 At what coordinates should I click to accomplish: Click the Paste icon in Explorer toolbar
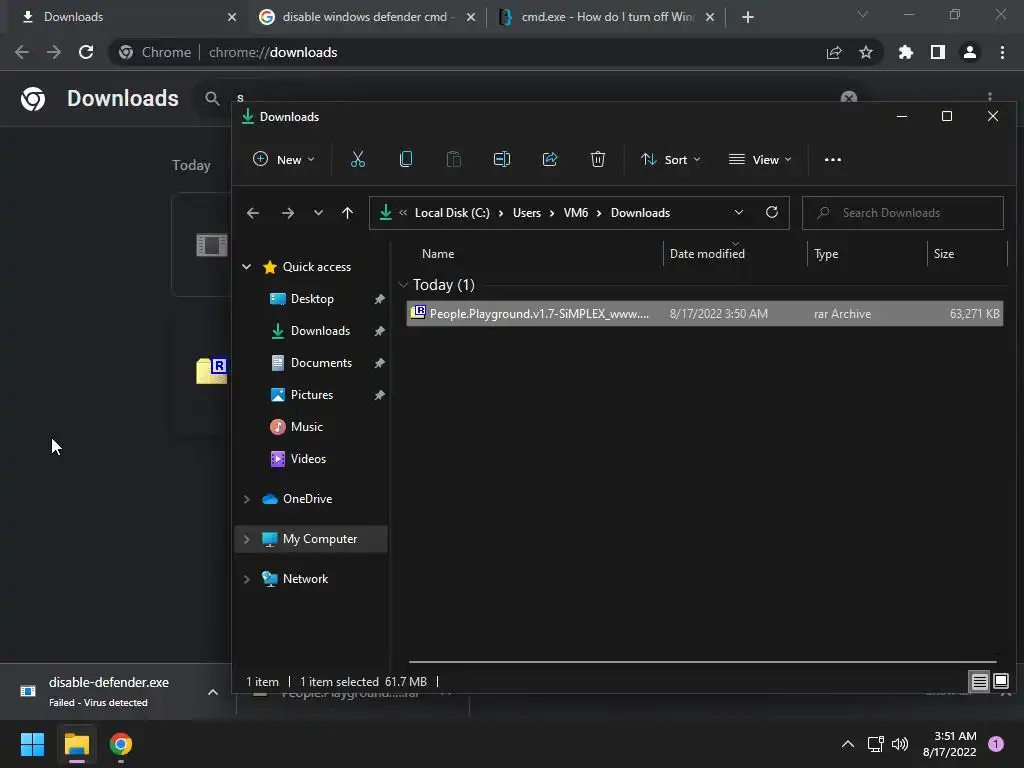pos(454,159)
